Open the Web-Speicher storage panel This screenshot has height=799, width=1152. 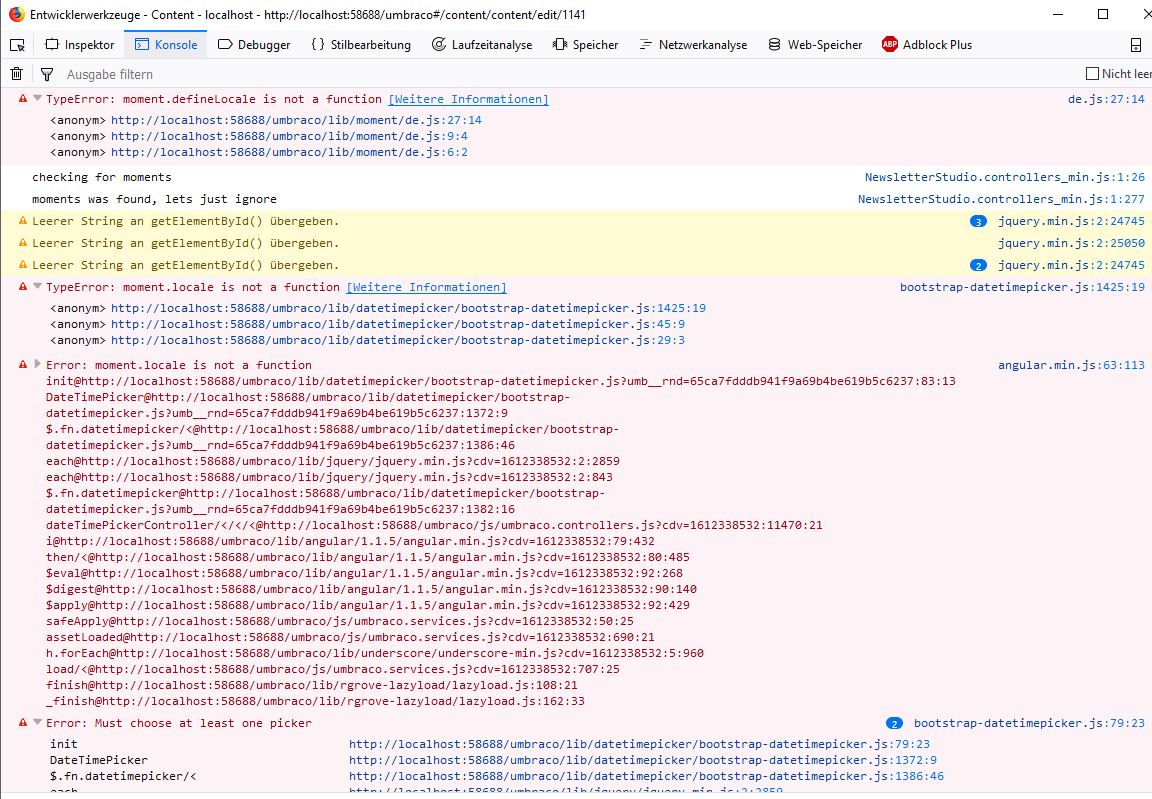[x=814, y=45]
